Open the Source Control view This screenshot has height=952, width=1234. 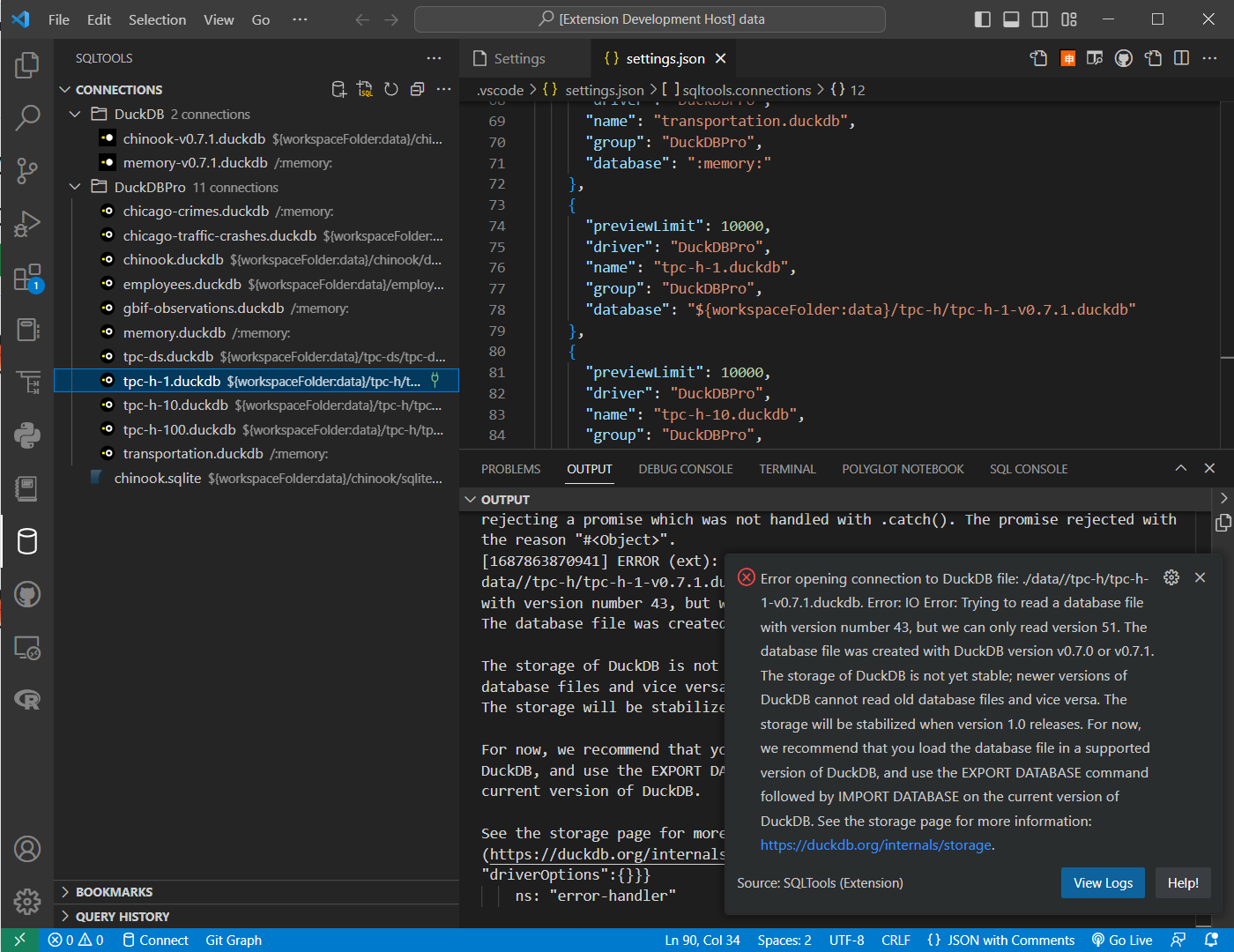point(27,170)
